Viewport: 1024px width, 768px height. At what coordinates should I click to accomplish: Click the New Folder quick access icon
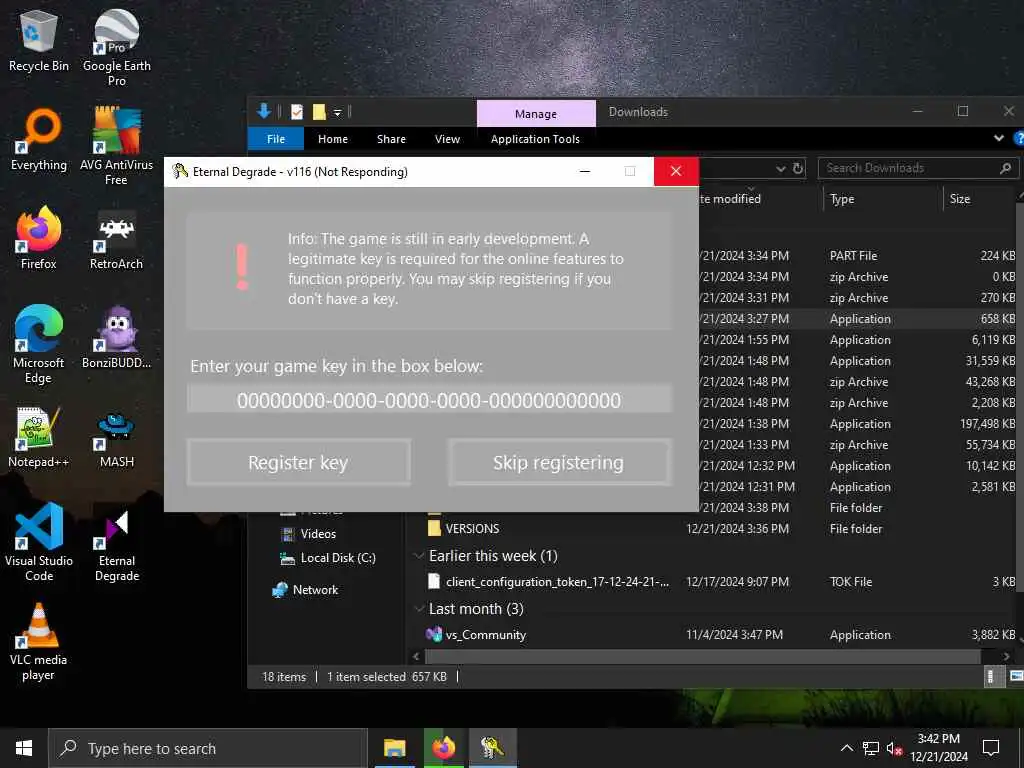[319, 112]
